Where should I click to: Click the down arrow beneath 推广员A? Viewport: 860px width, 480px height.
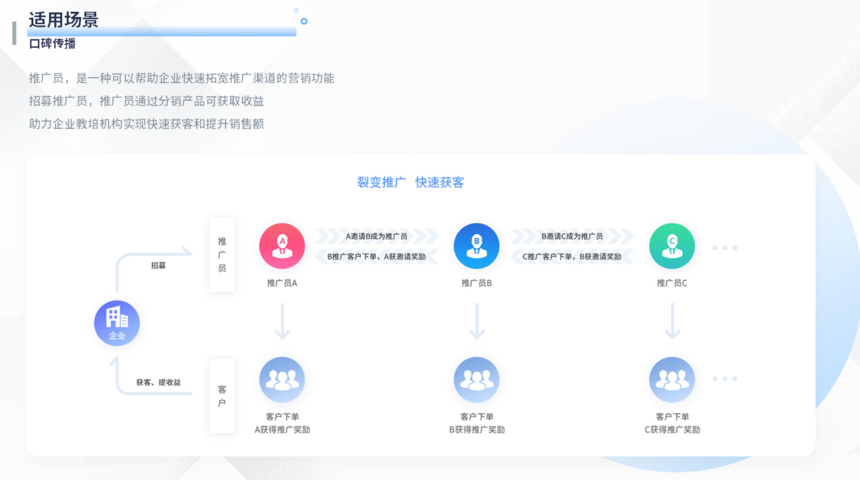(x=282, y=322)
